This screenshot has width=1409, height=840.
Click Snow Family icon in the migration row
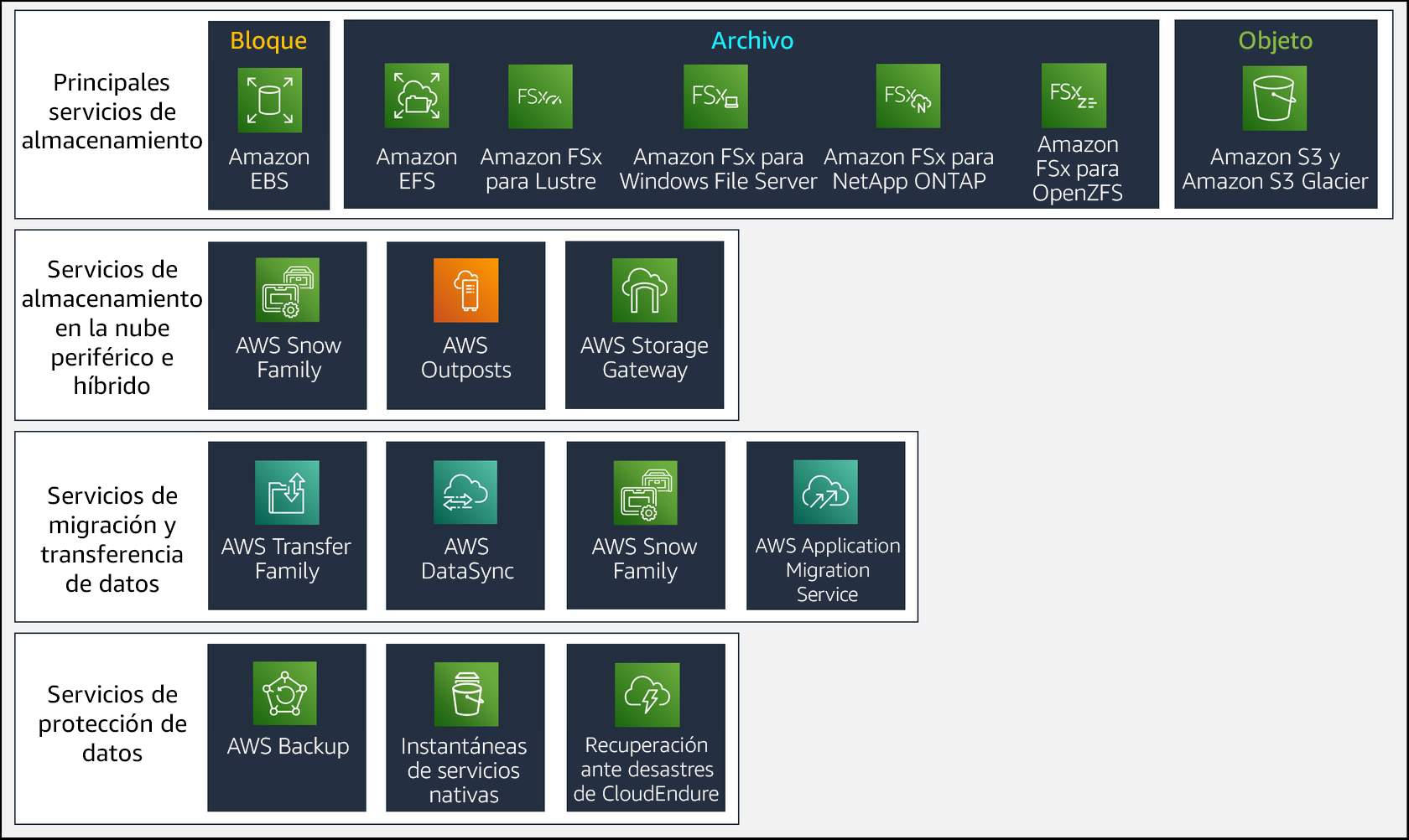pyautogui.click(x=645, y=493)
